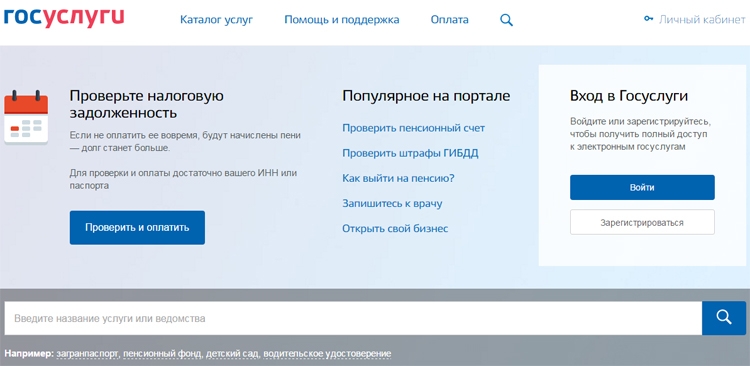
Task: Click the Зарегистрироваться button
Action: 642,222
